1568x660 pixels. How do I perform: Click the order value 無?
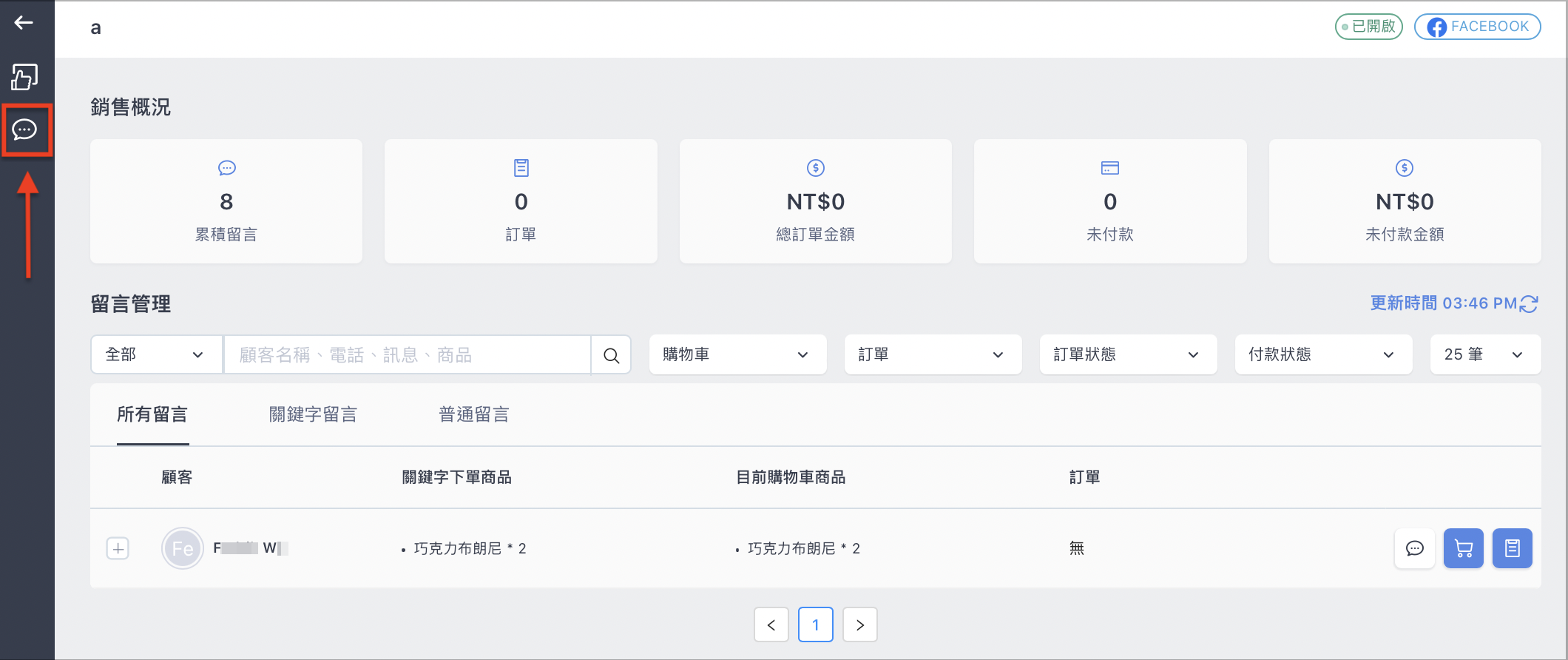tap(1077, 548)
